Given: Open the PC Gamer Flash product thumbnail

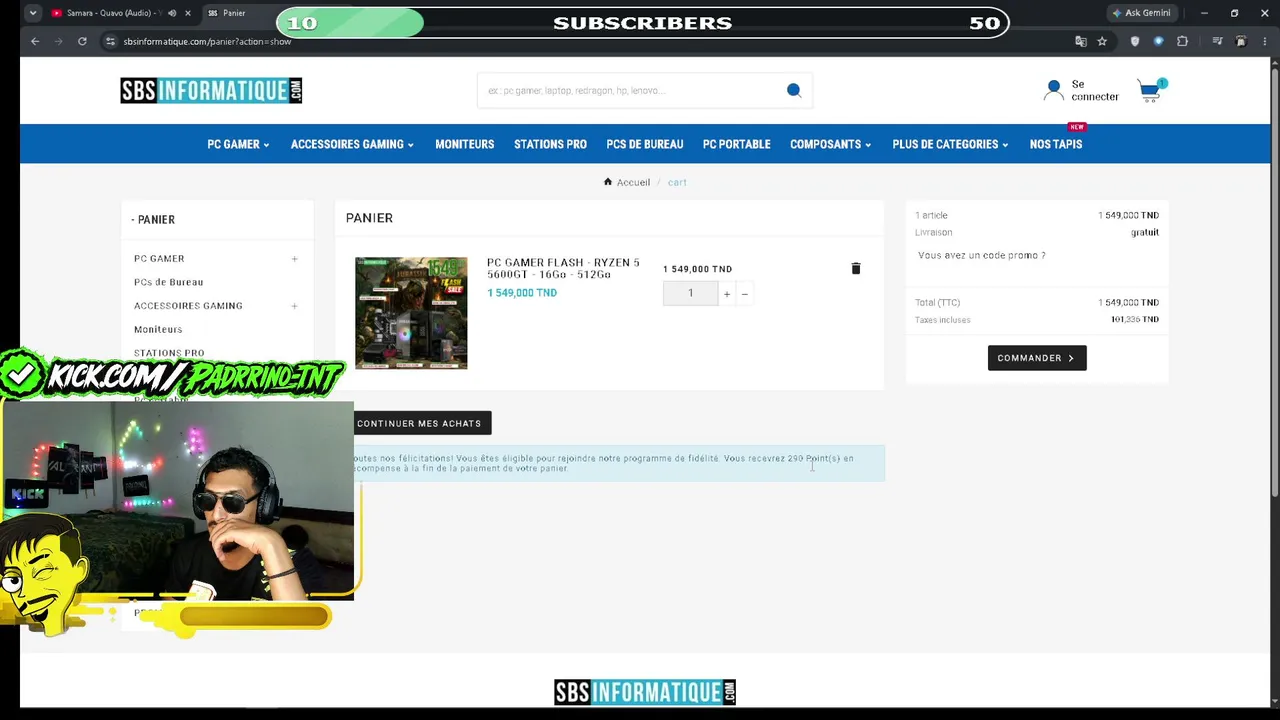Looking at the screenshot, I should point(411,313).
